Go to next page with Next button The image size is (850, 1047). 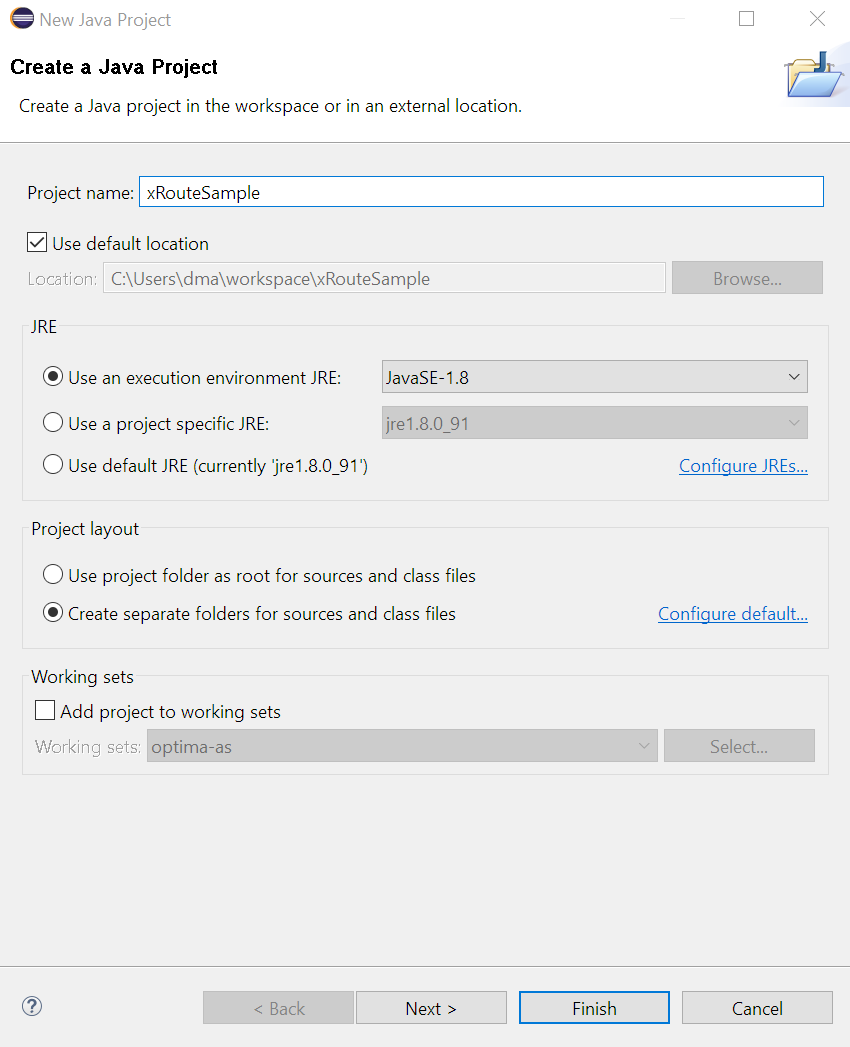pos(431,1008)
